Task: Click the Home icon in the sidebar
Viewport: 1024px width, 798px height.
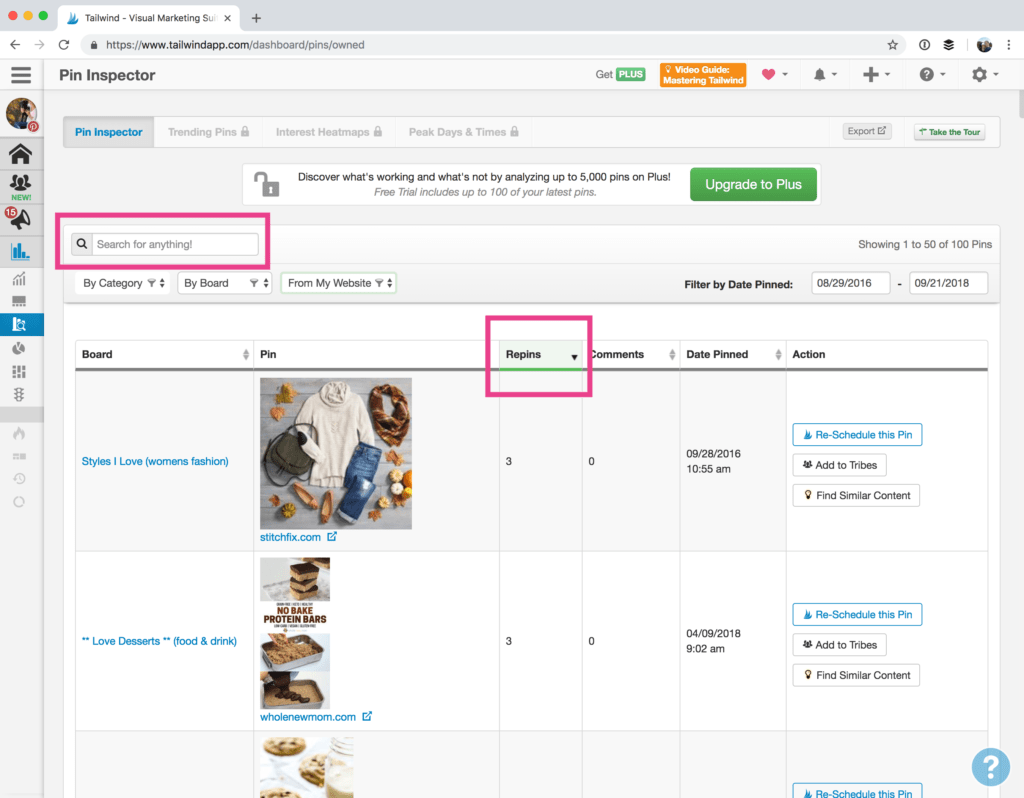Action: [20, 153]
